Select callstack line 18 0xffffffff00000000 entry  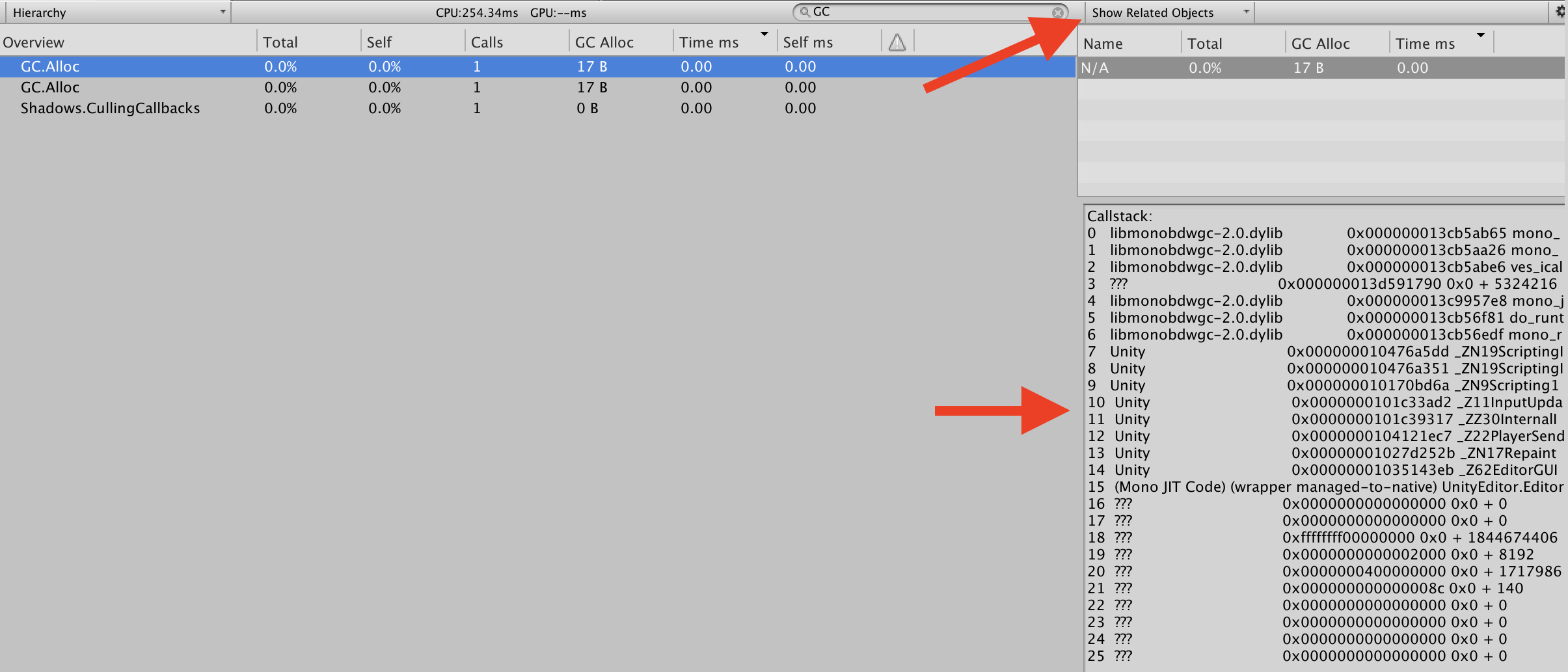click(1322, 537)
